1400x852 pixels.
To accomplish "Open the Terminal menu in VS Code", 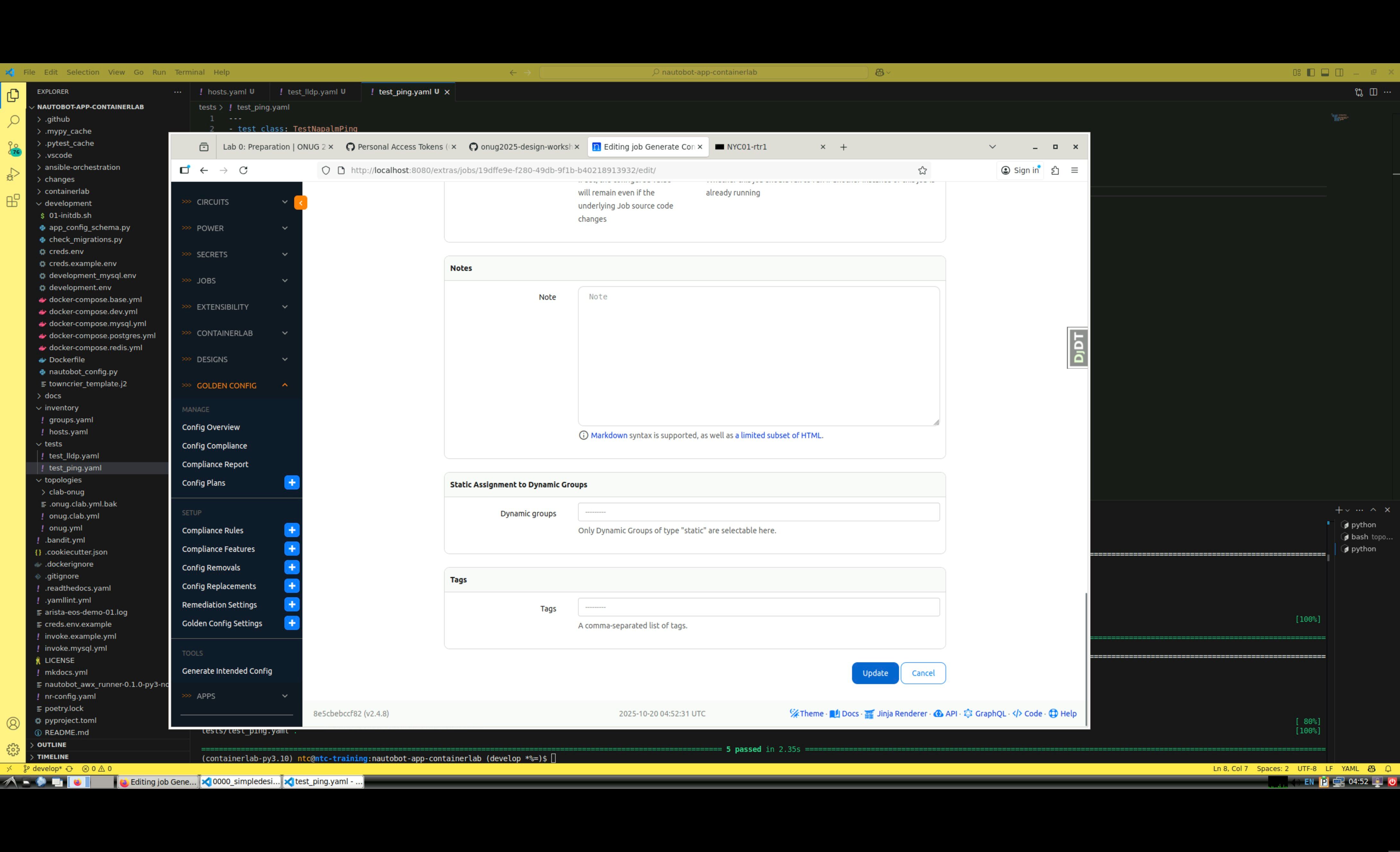I will tap(189, 72).
